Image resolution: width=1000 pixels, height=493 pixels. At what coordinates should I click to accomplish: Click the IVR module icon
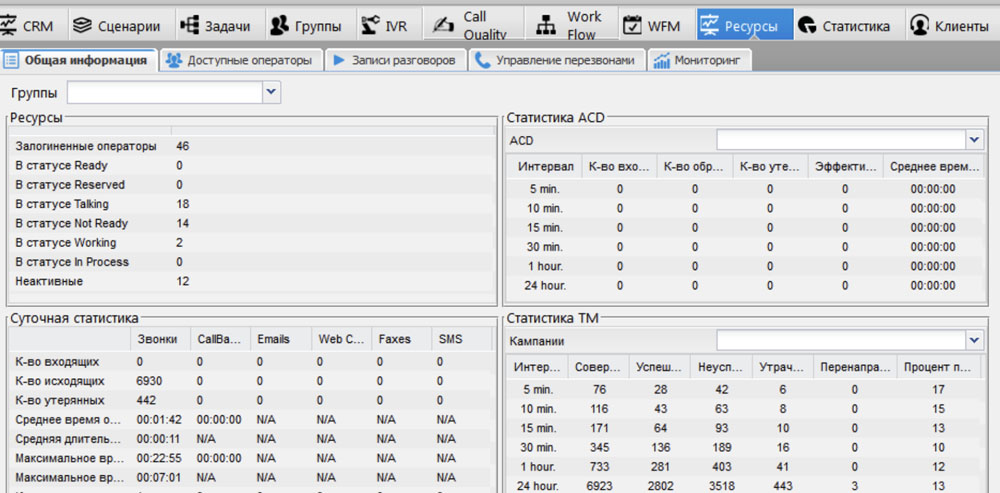(x=370, y=26)
